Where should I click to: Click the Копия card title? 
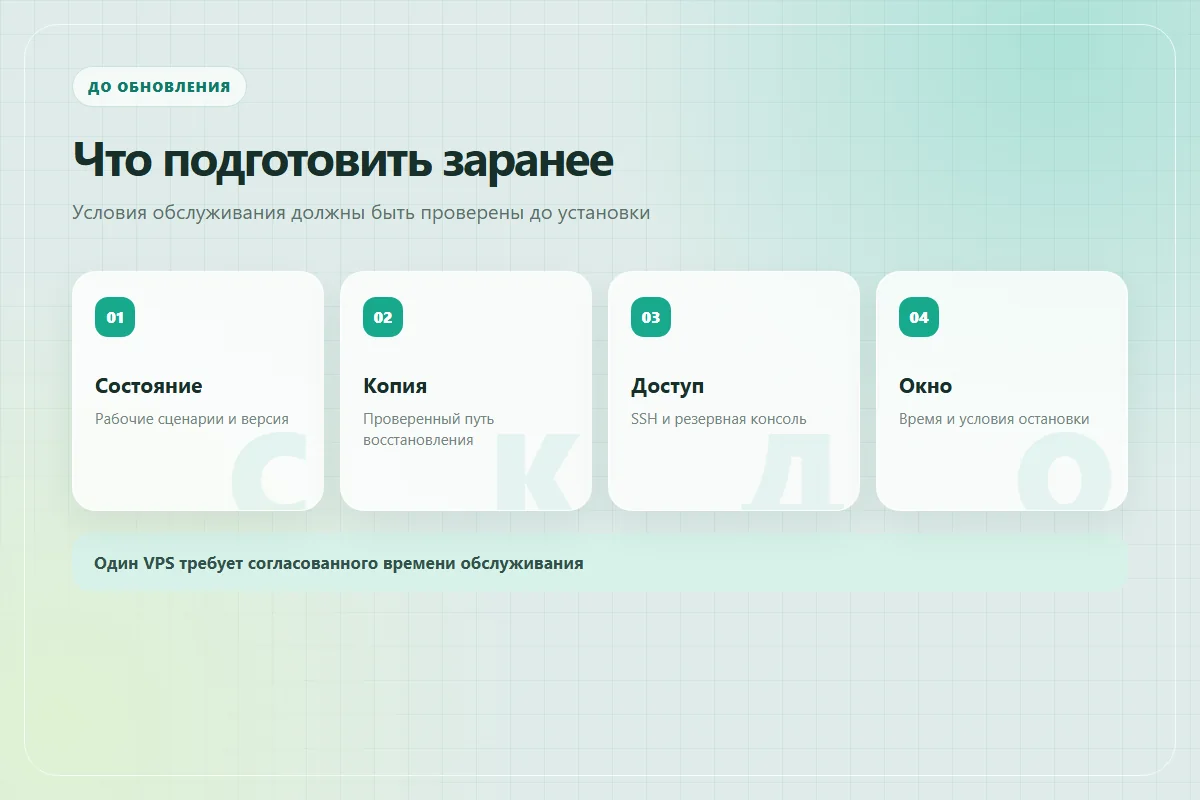(x=395, y=386)
